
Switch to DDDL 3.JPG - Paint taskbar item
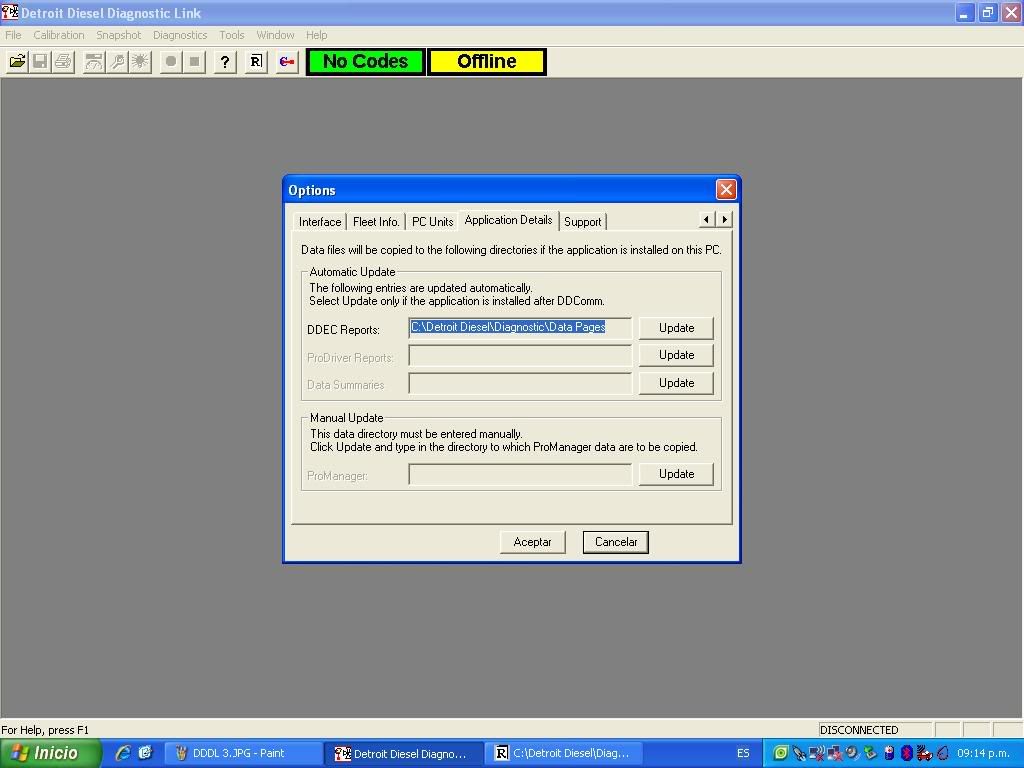[242, 754]
